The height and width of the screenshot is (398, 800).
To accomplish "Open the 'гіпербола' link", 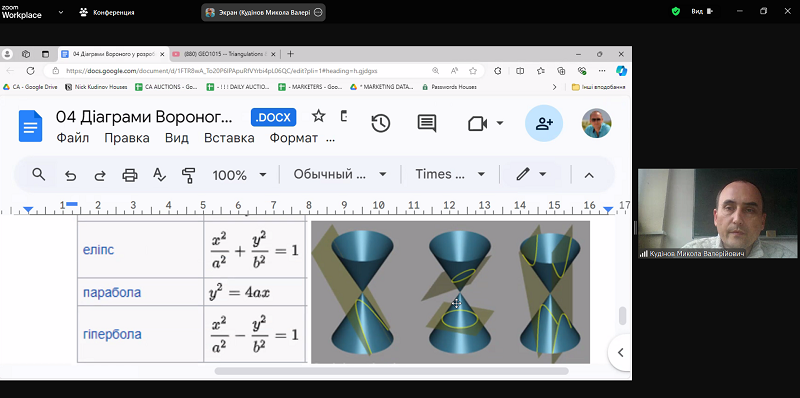I will [x=112, y=335].
